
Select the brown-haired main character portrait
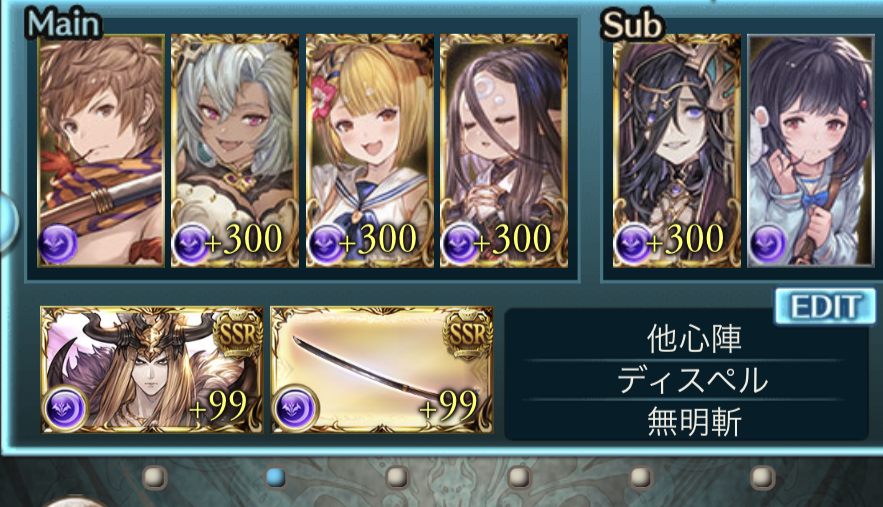101,150
